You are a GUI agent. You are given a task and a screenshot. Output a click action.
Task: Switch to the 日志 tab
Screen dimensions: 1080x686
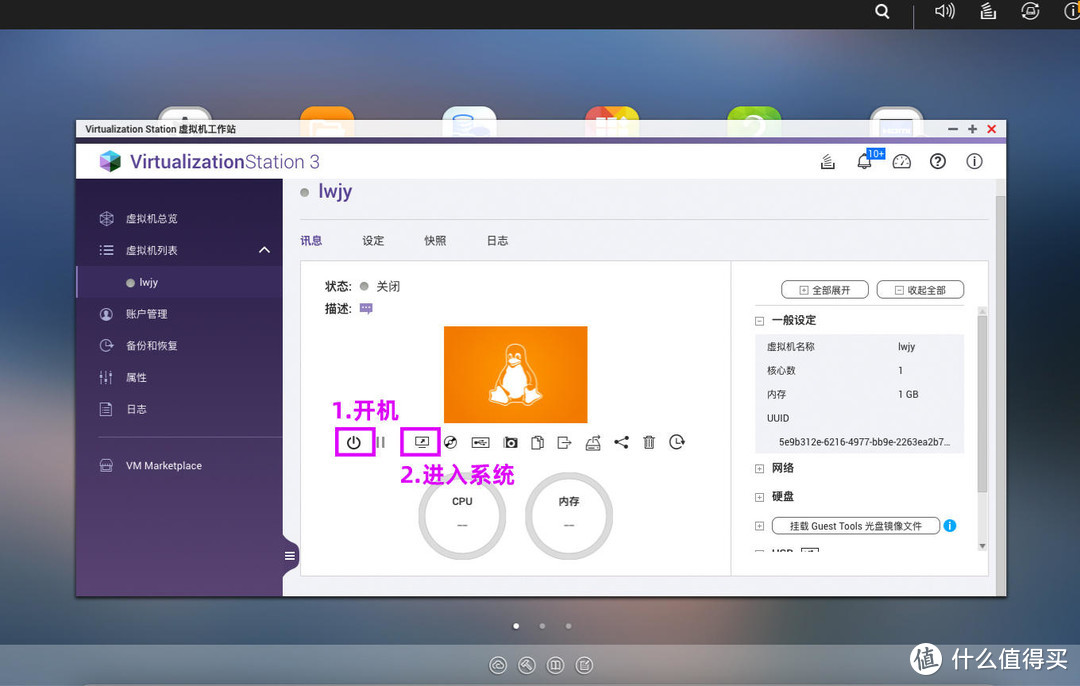pyautogui.click(x=497, y=240)
